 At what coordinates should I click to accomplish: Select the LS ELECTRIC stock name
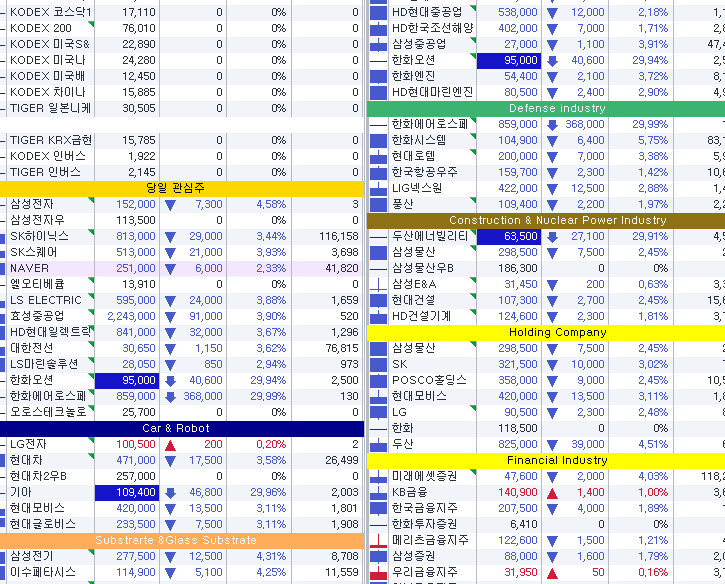46,300
